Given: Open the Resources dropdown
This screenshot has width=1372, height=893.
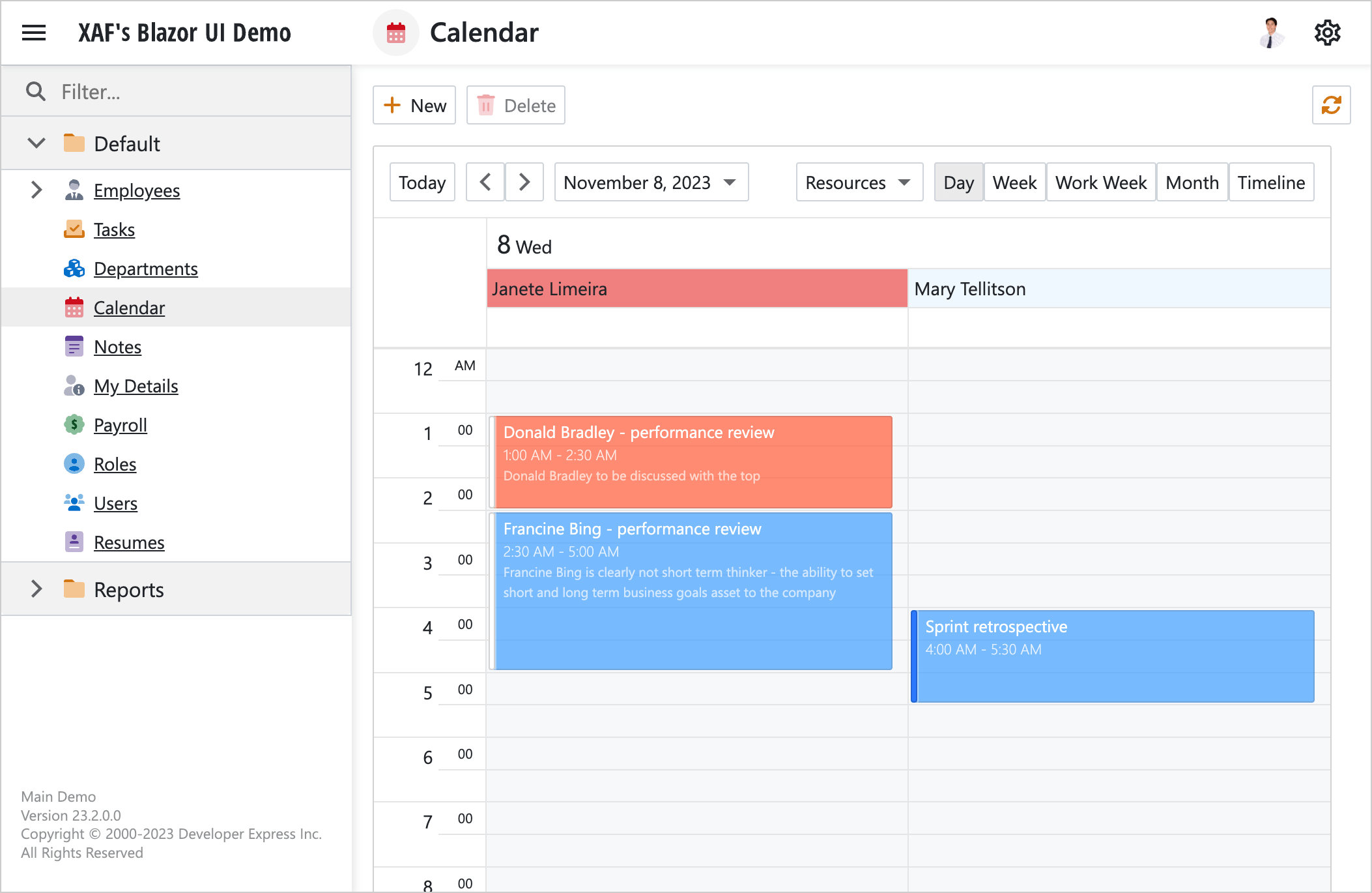Looking at the screenshot, I should coord(859,183).
